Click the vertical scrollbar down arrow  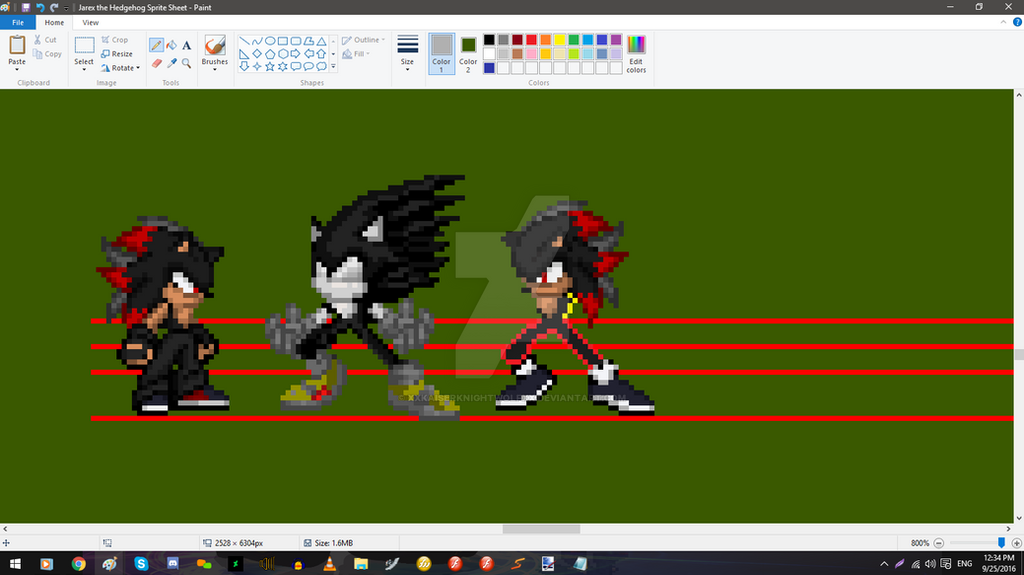click(1019, 519)
